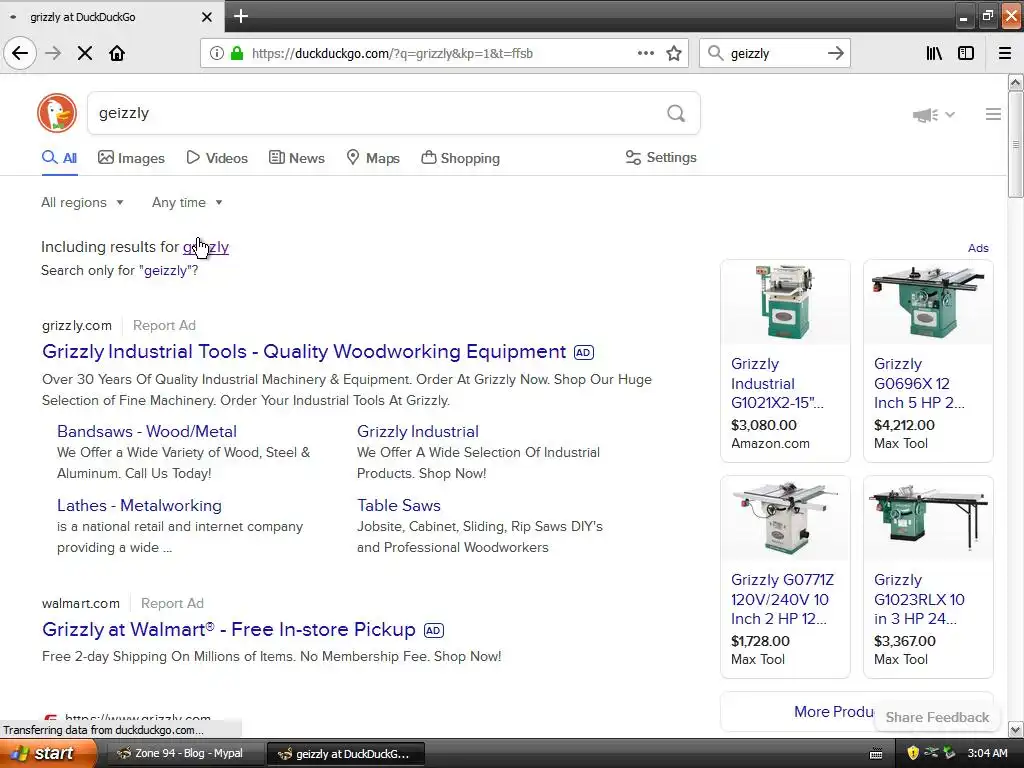Screen dimensions: 1024x768
Task: Open the Library icon in toolbar
Action: [x=935, y=54]
